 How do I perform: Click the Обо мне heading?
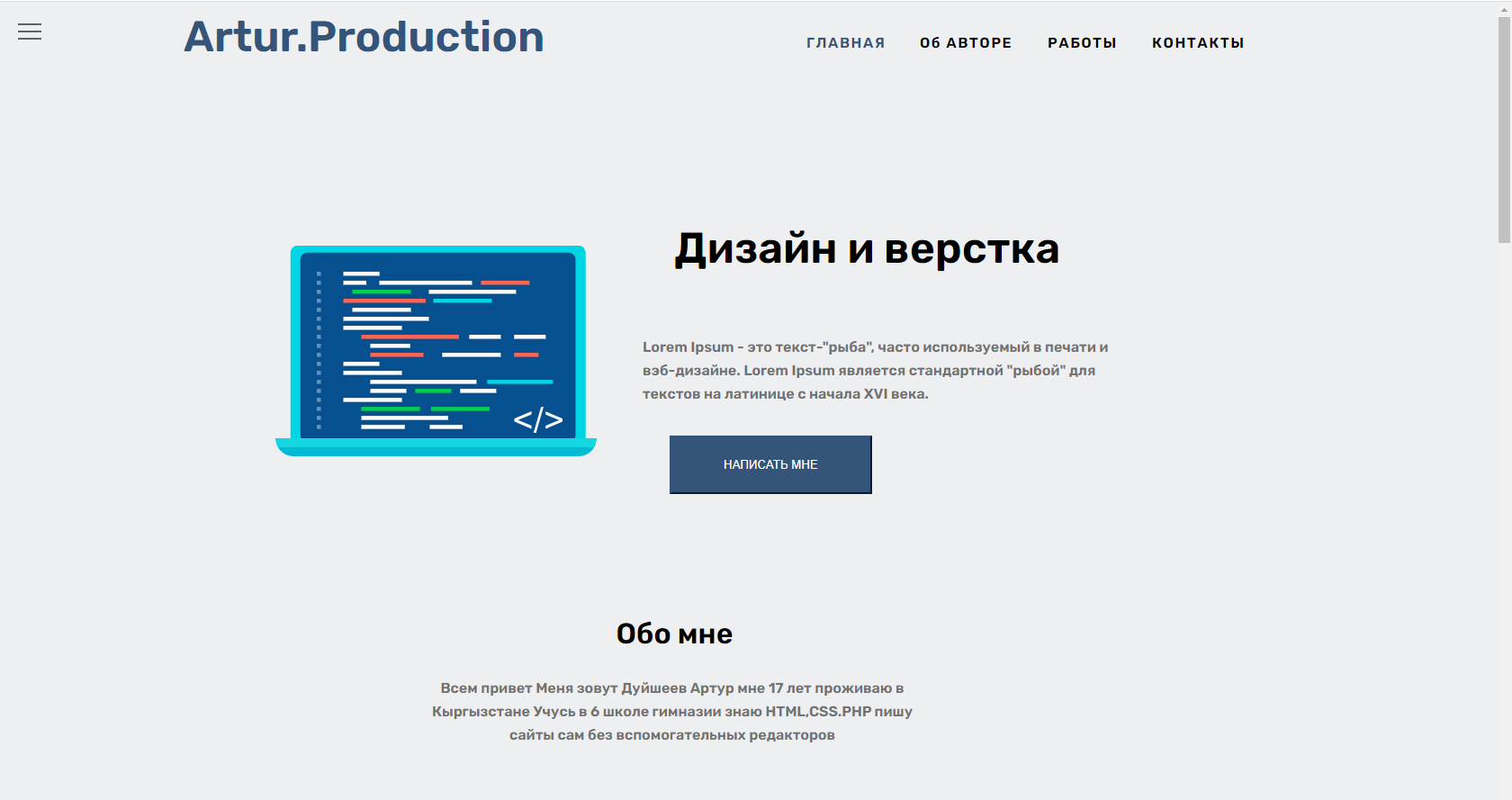pyautogui.click(x=674, y=634)
